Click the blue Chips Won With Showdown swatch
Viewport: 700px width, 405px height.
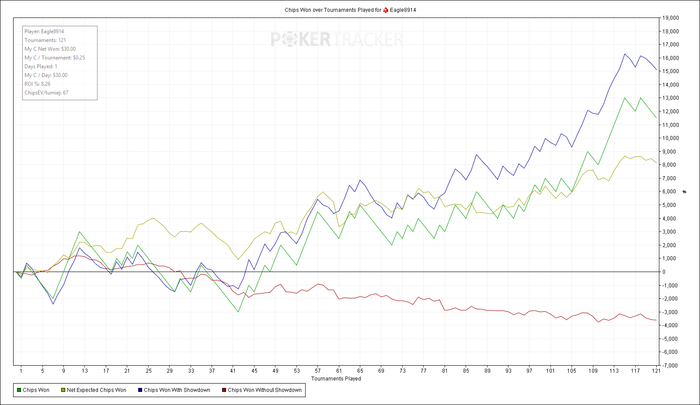point(140,390)
